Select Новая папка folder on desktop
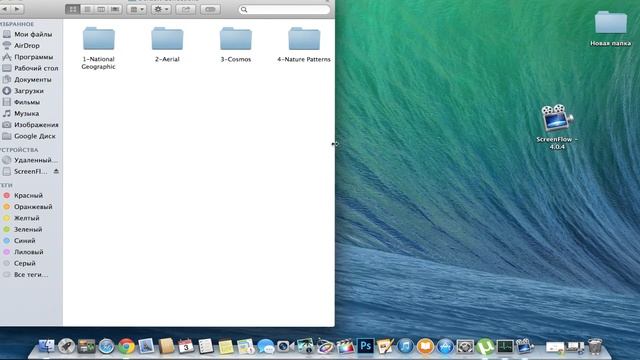The height and width of the screenshot is (360, 640). click(x=611, y=29)
